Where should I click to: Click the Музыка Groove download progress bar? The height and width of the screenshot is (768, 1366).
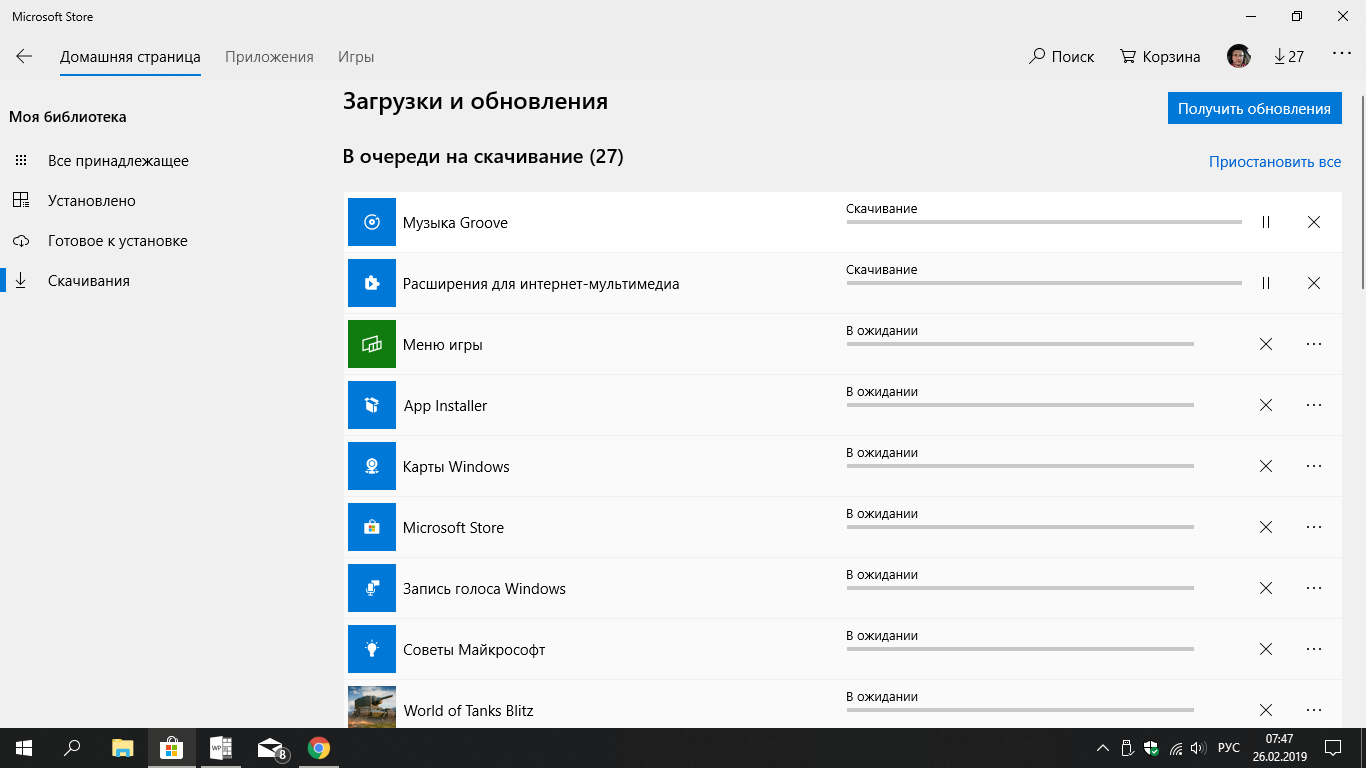pyautogui.click(x=1044, y=222)
